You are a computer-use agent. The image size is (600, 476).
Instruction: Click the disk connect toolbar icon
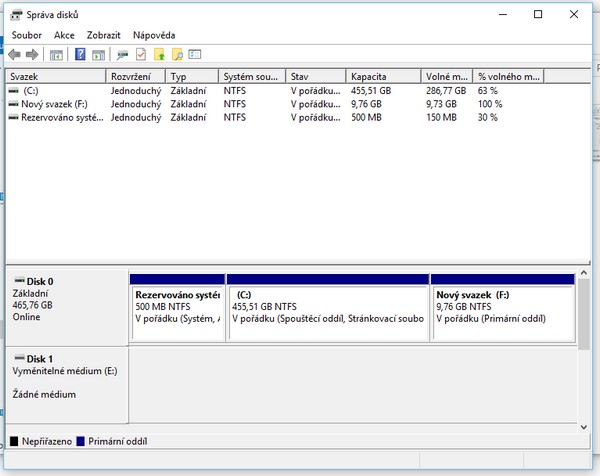tap(123, 54)
